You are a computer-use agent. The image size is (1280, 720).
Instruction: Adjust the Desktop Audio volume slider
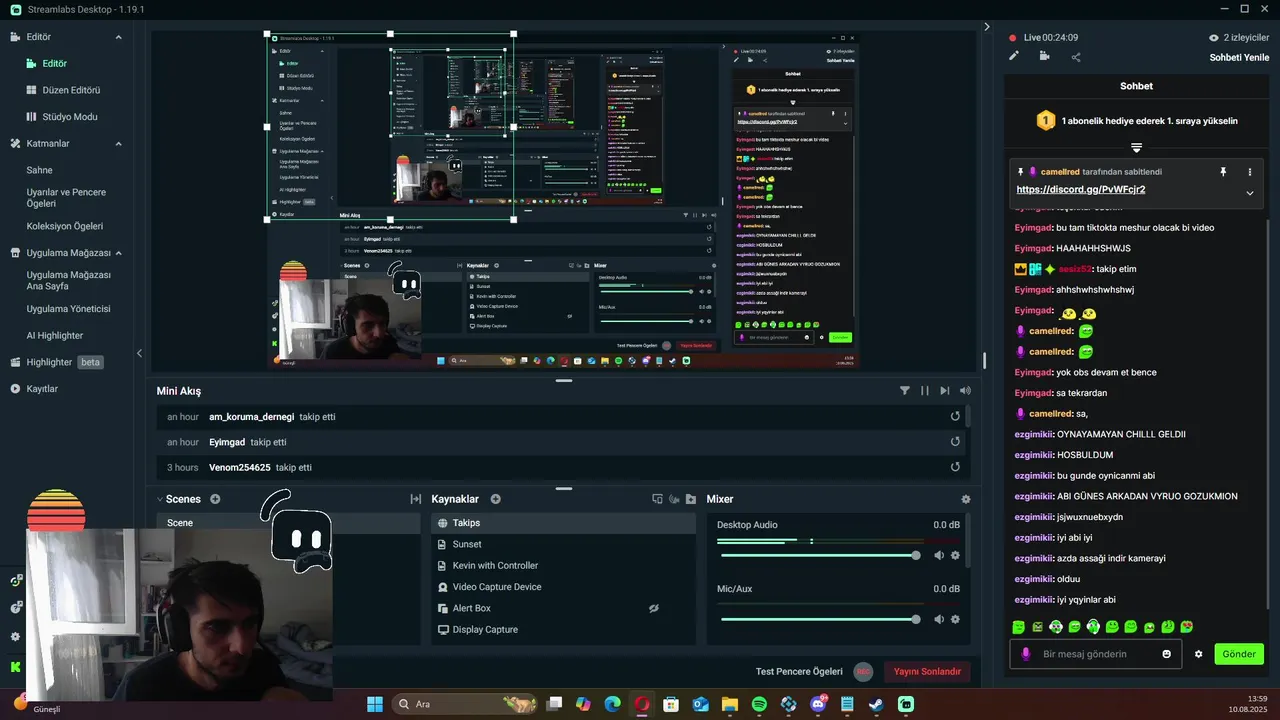[x=818, y=555]
